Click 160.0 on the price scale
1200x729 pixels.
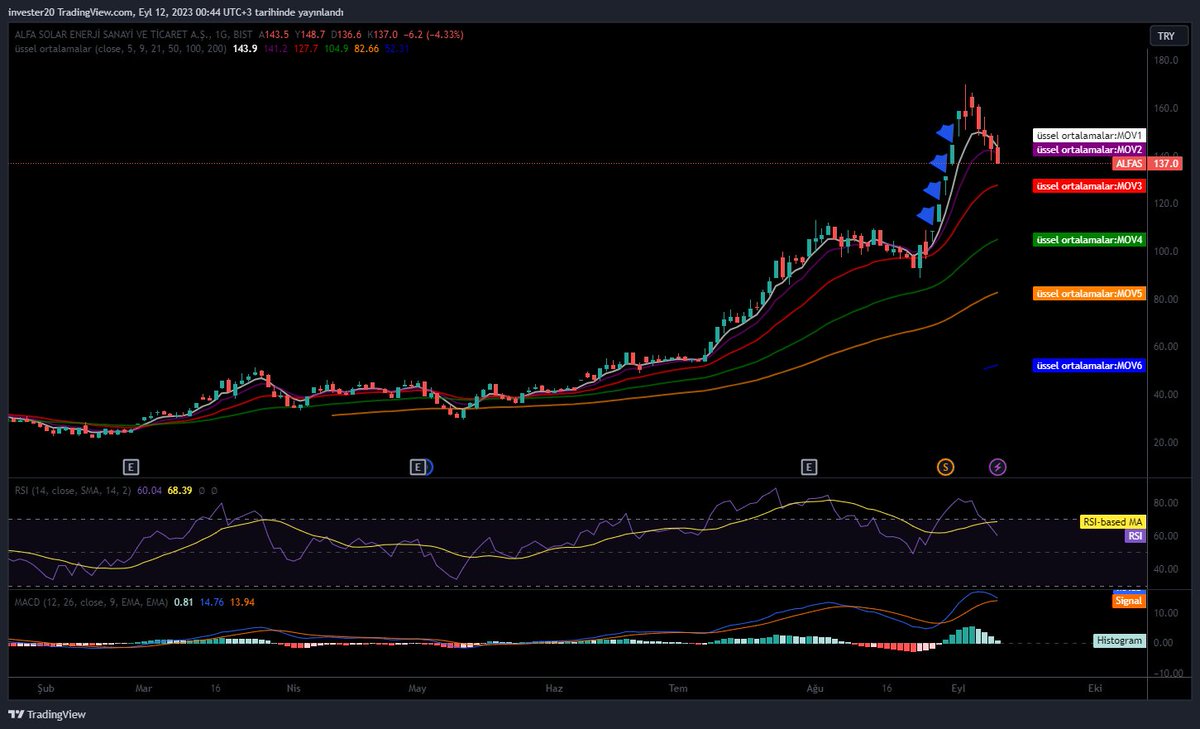point(1164,108)
